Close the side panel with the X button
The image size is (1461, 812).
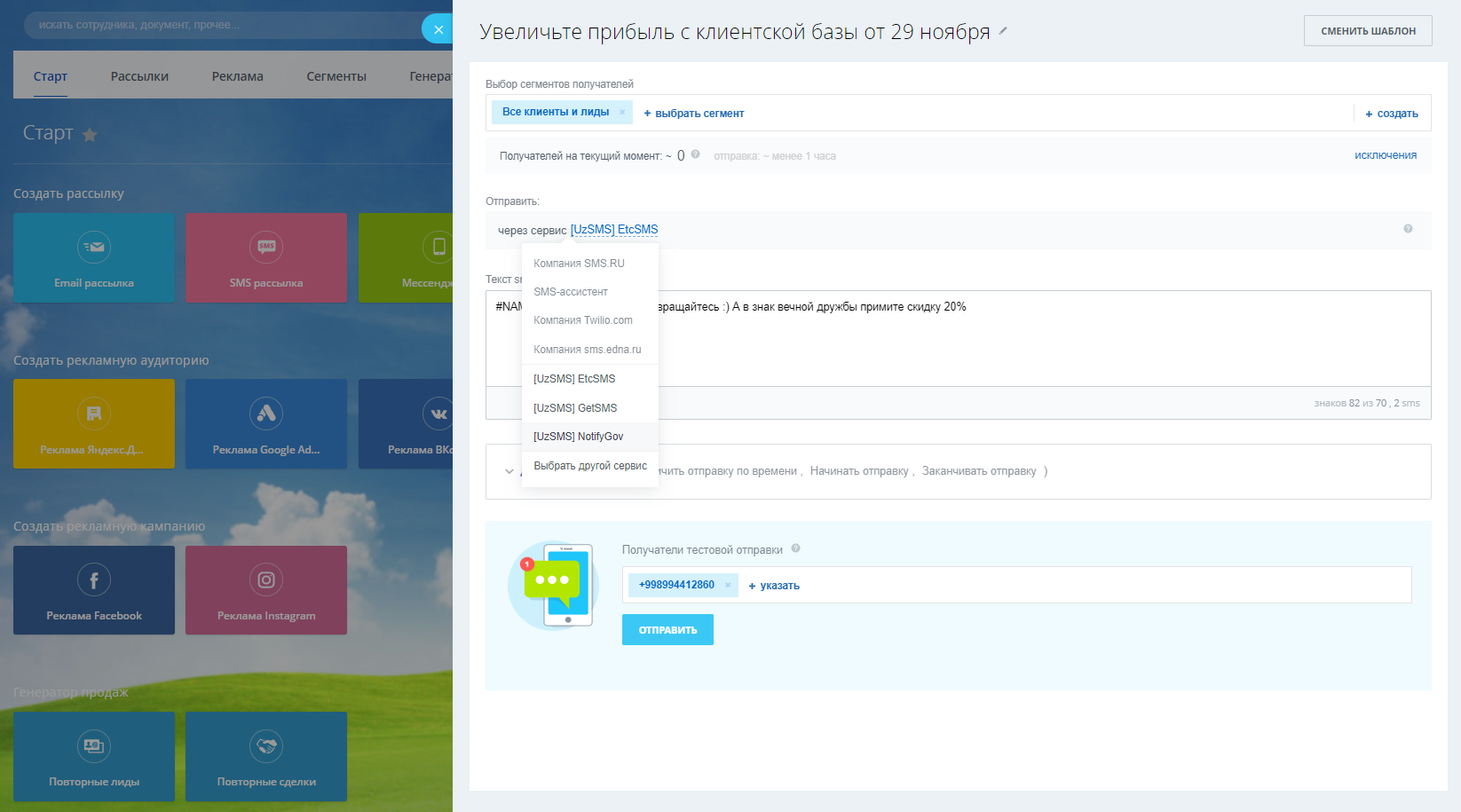pos(438,28)
